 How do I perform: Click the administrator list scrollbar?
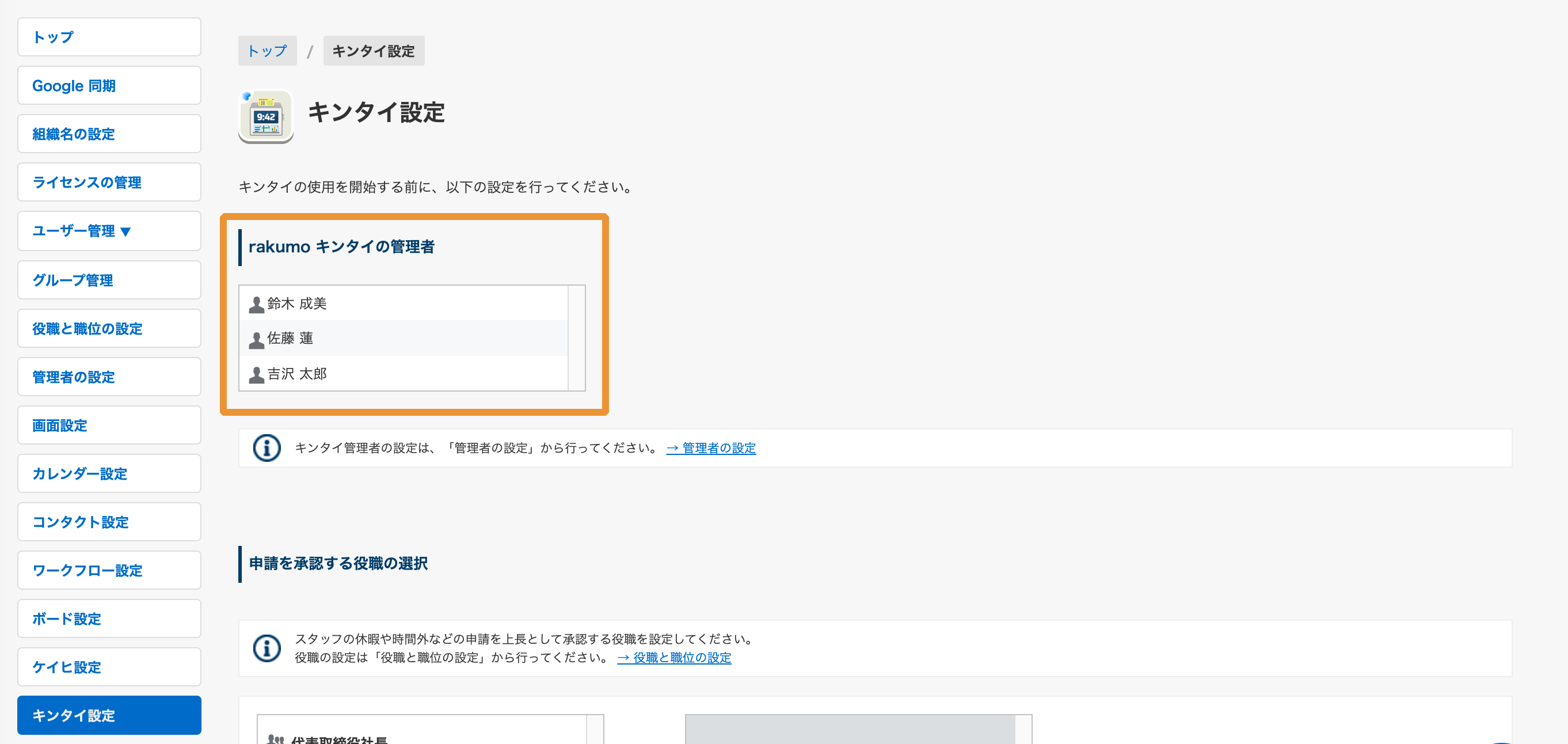[576, 338]
